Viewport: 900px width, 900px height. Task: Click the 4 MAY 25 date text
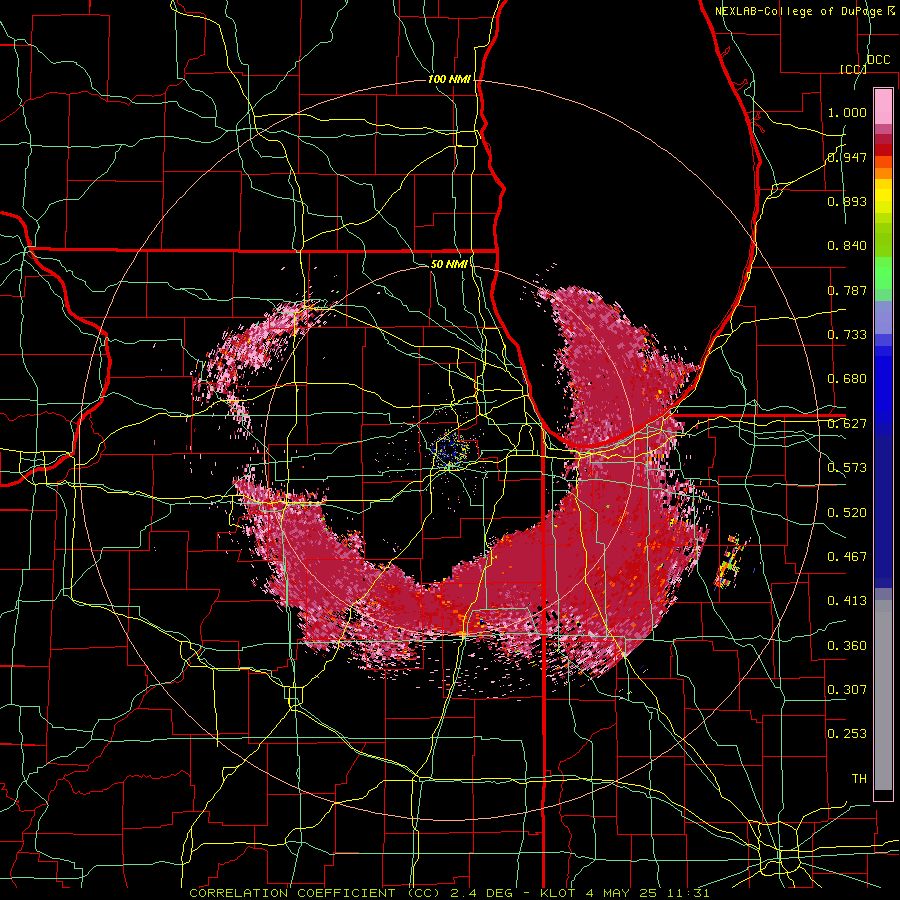[x=623, y=893]
